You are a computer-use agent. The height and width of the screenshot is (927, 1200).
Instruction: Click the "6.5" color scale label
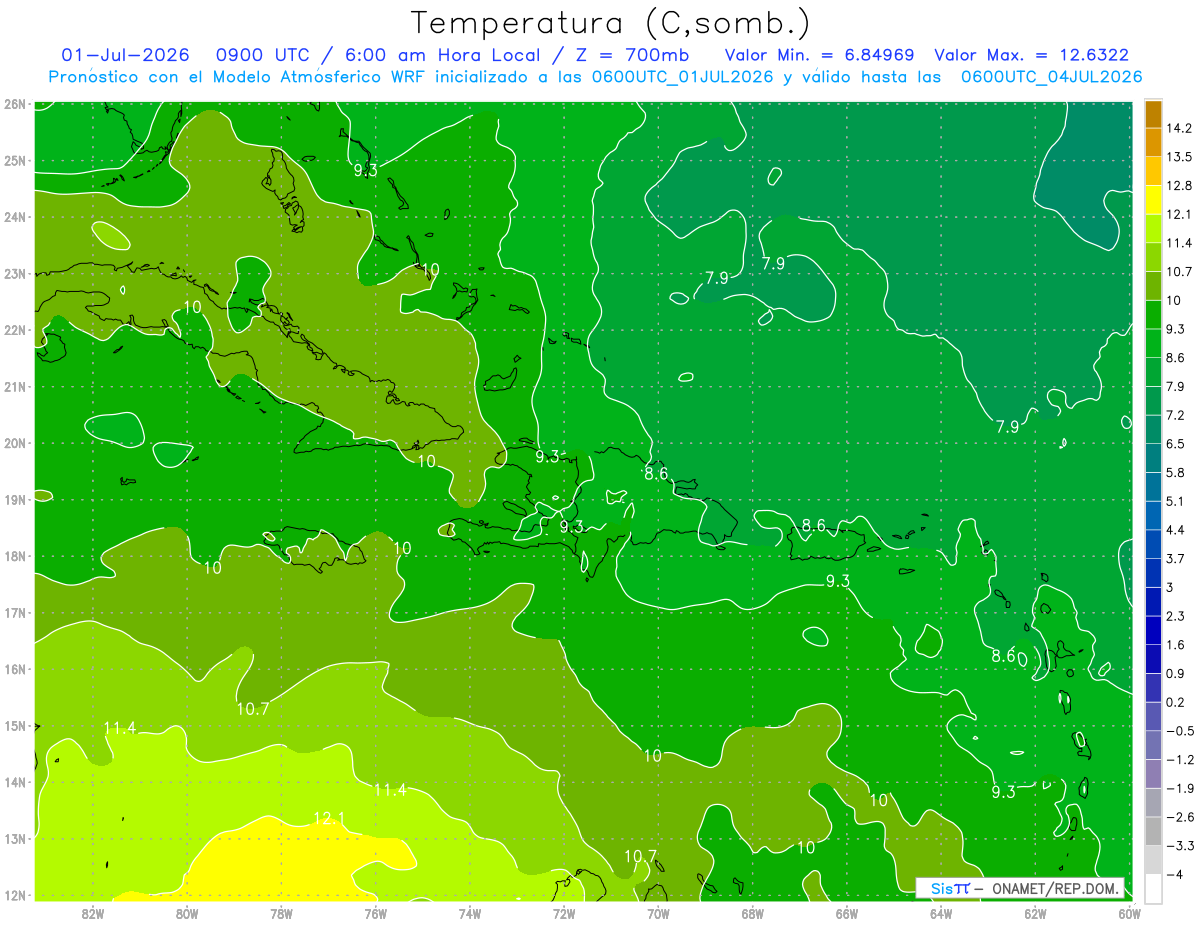[1177, 444]
